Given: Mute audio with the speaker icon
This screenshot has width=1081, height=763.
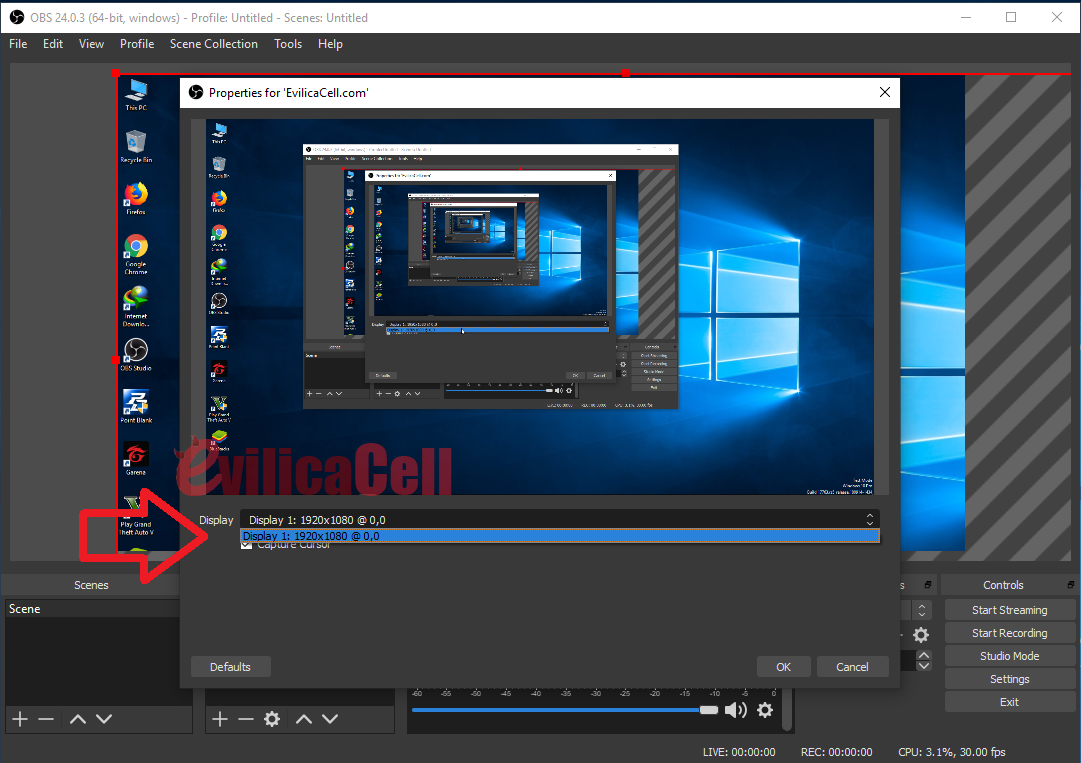Looking at the screenshot, I should click(x=736, y=710).
